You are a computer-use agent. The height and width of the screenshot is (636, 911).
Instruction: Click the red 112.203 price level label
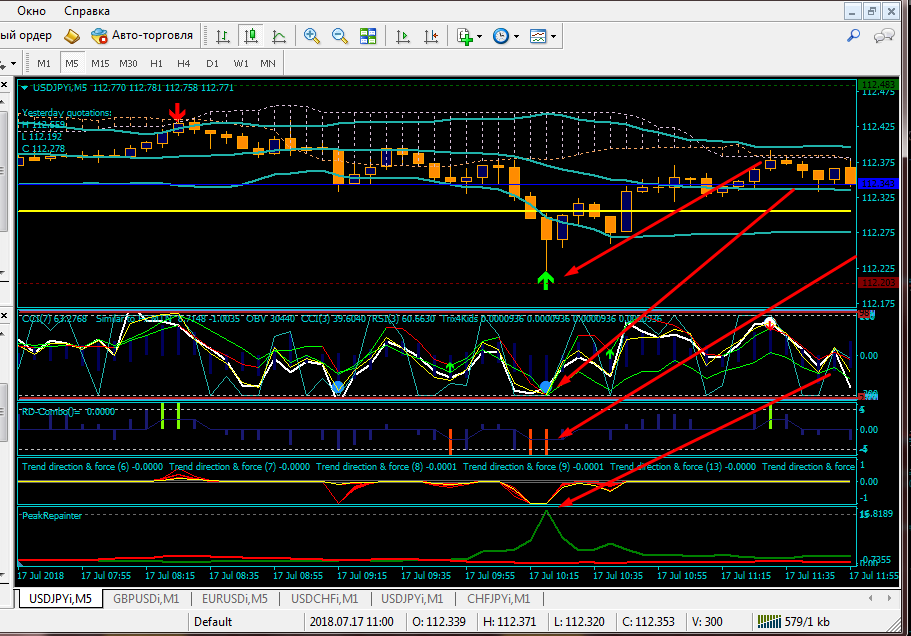pos(878,283)
